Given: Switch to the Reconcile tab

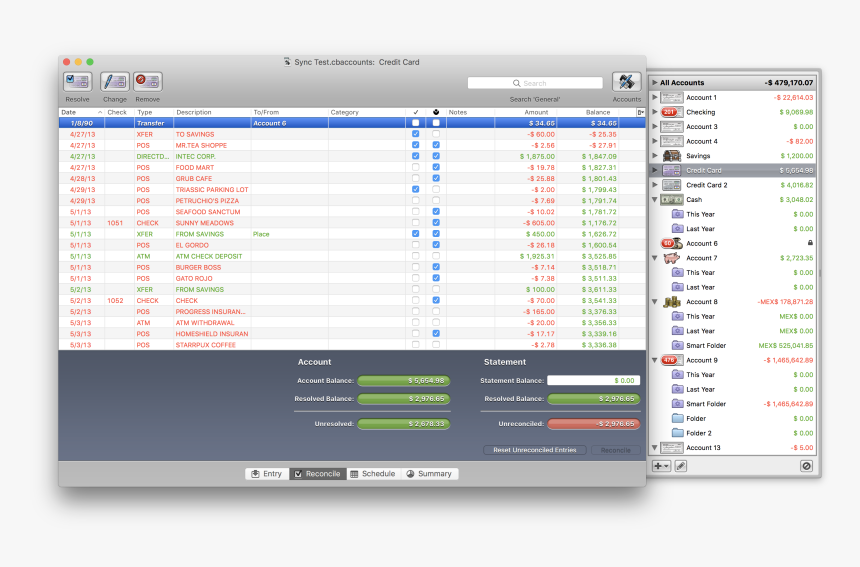Looking at the screenshot, I should pos(318,474).
